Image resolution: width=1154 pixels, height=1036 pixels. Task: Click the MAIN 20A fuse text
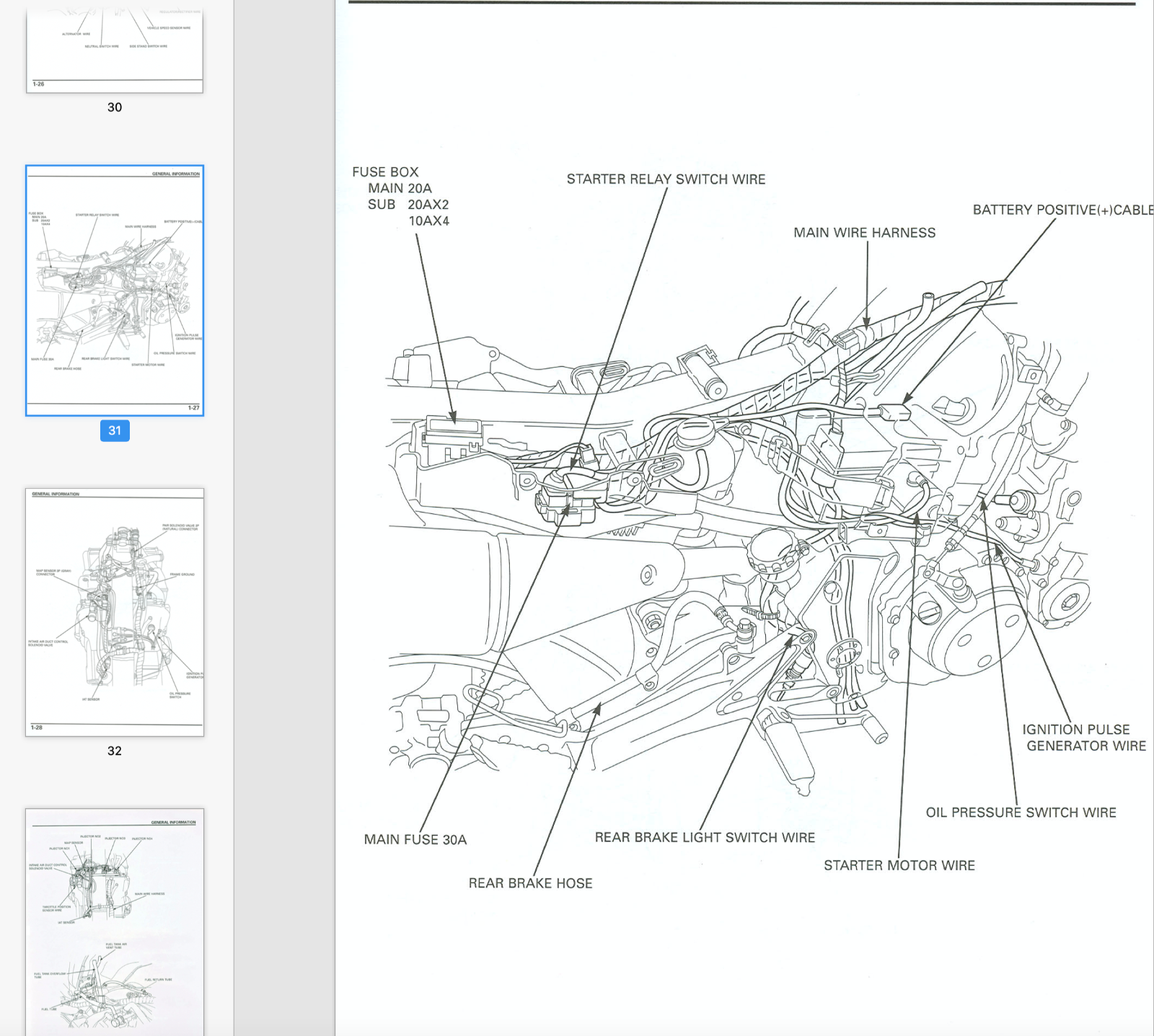[x=400, y=188]
